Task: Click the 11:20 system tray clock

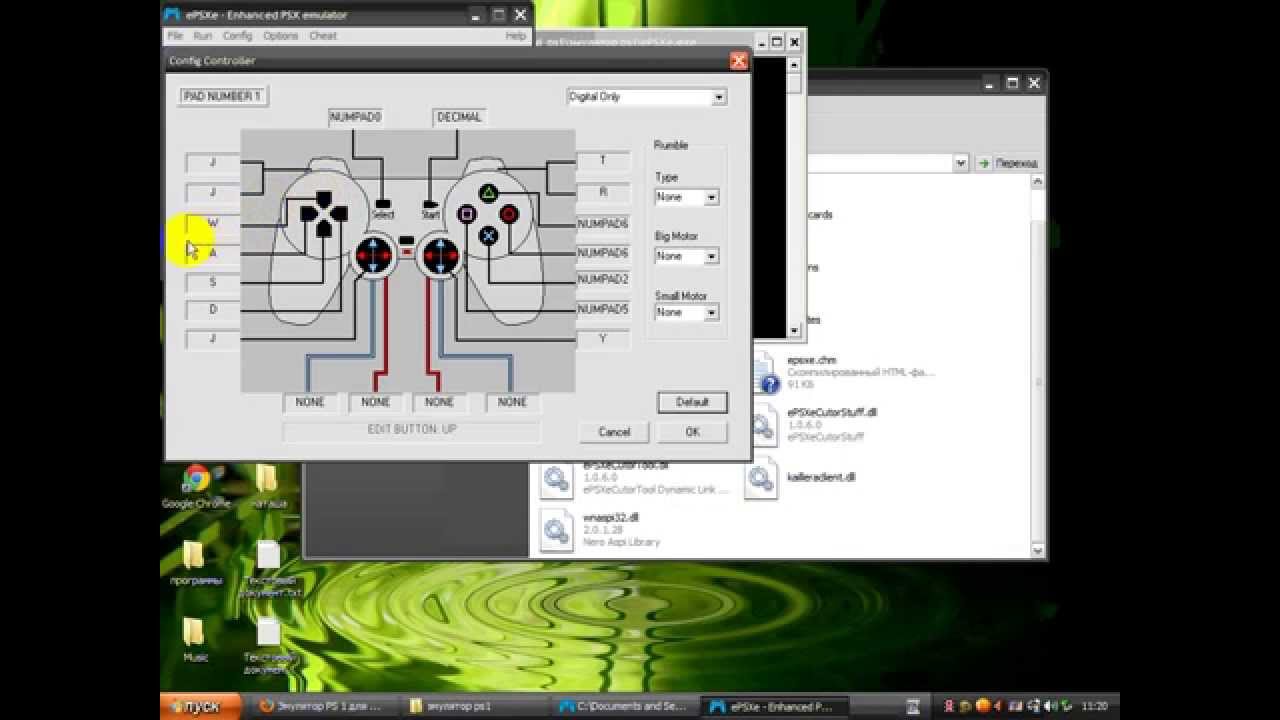Action: [x=1095, y=706]
